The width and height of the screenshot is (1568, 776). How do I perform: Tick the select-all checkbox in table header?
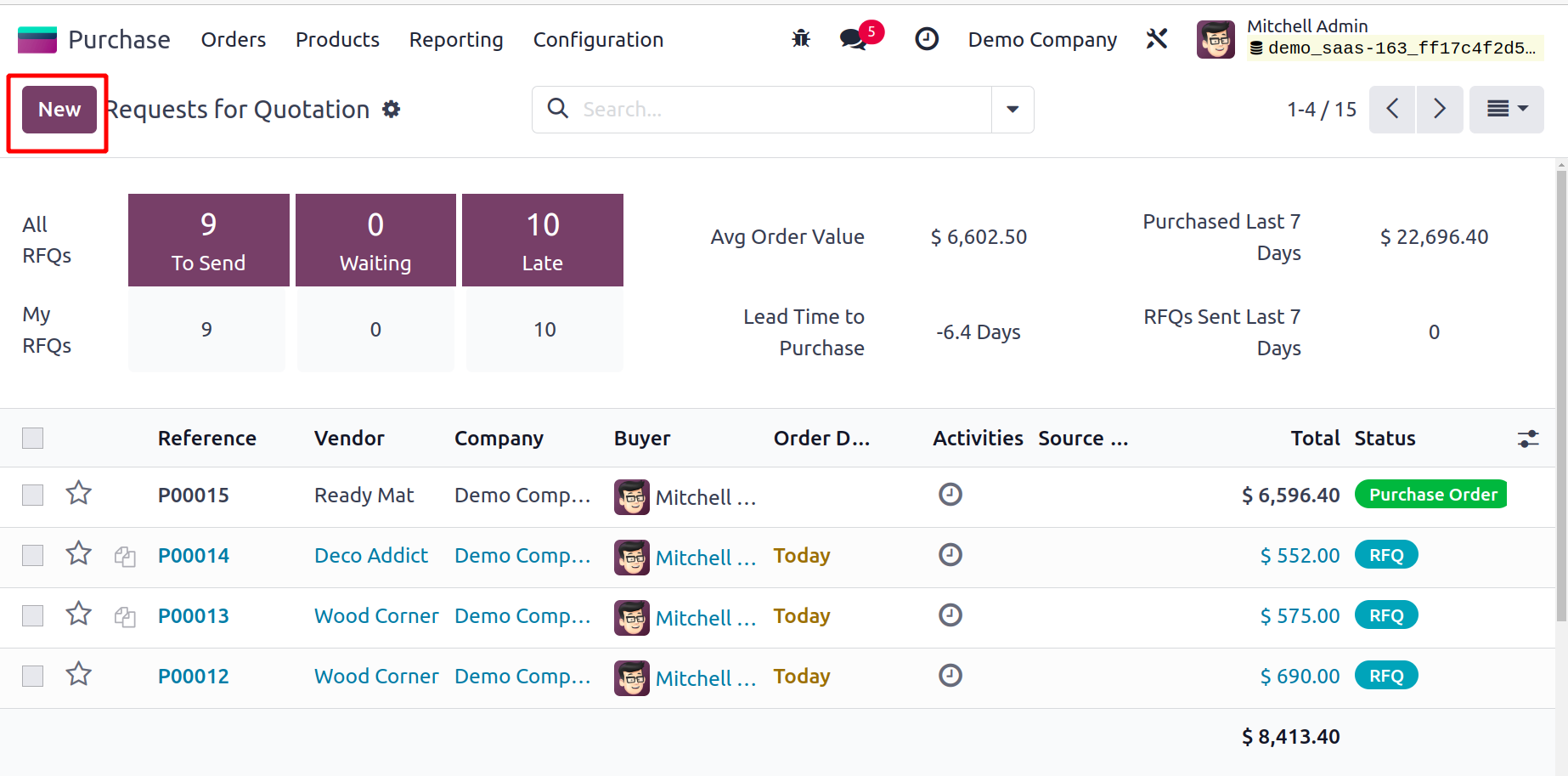pos(33,439)
